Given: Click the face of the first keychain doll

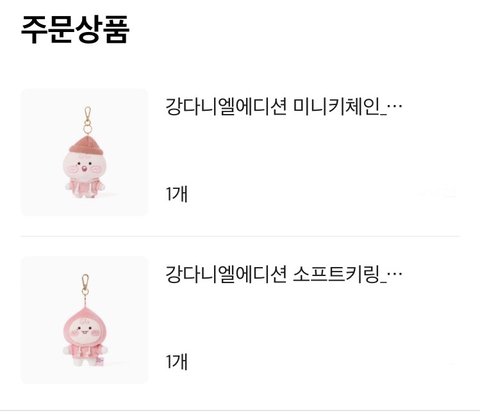Looking at the screenshot, I should [x=84, y=167].
